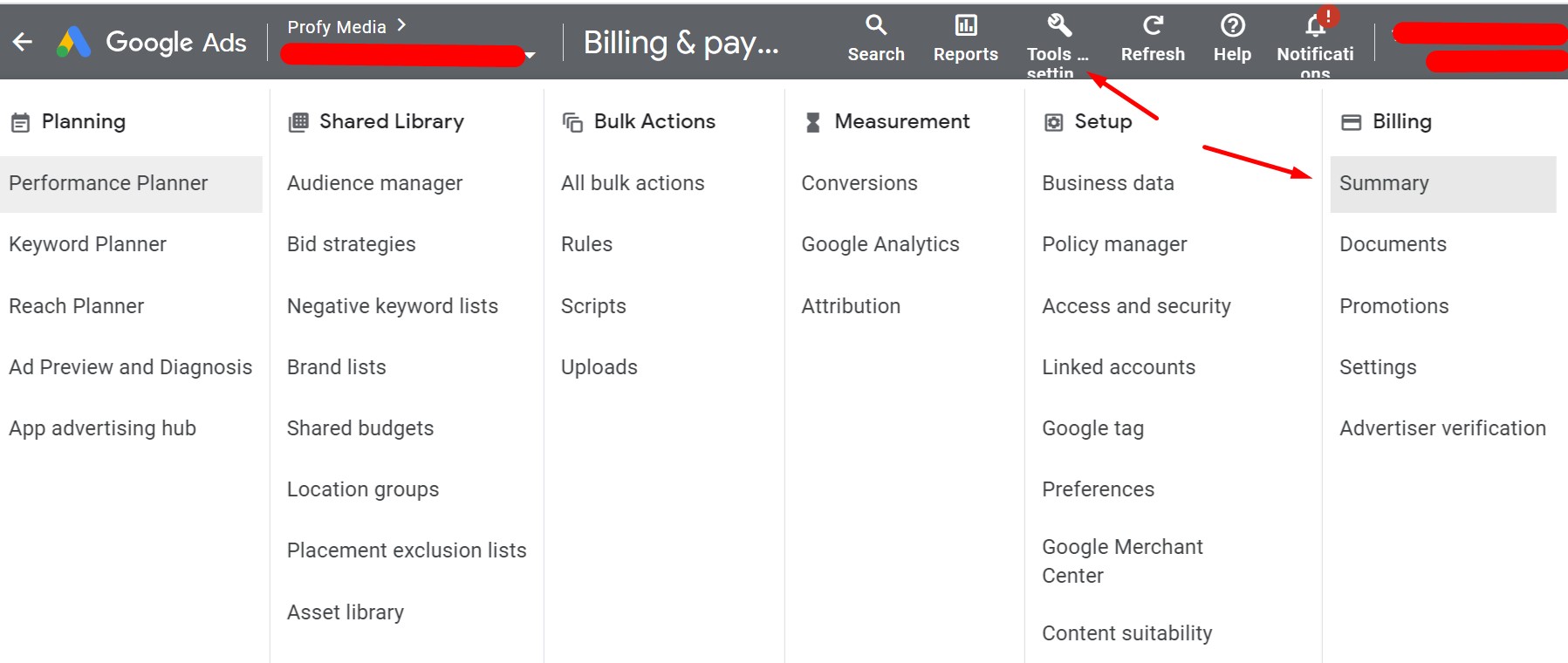Click the Google Ads logo
1568x663 pixels.
(x=74, y=42)
